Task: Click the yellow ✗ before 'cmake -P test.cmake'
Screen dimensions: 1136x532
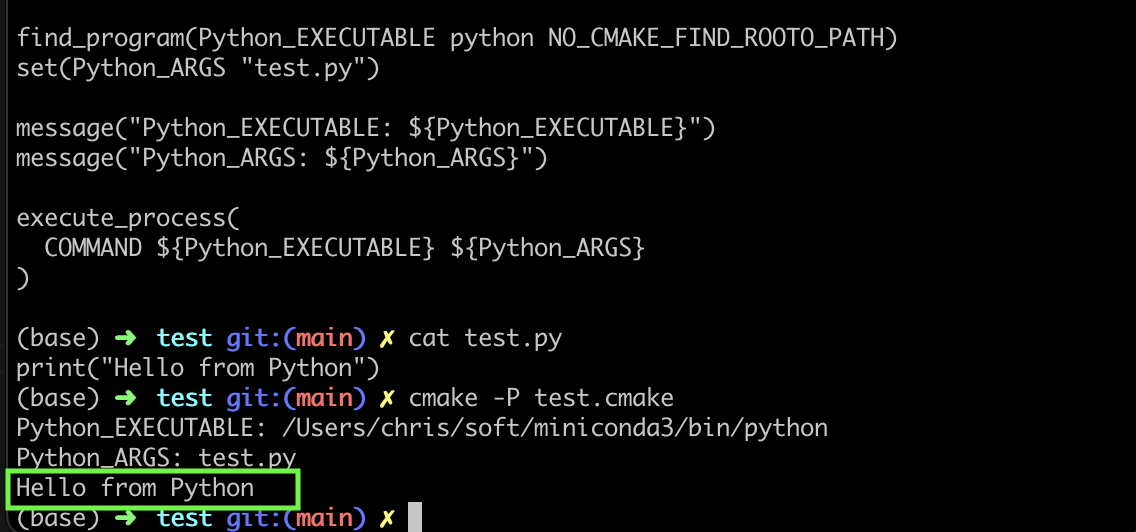Action: (x=387, y=398)
